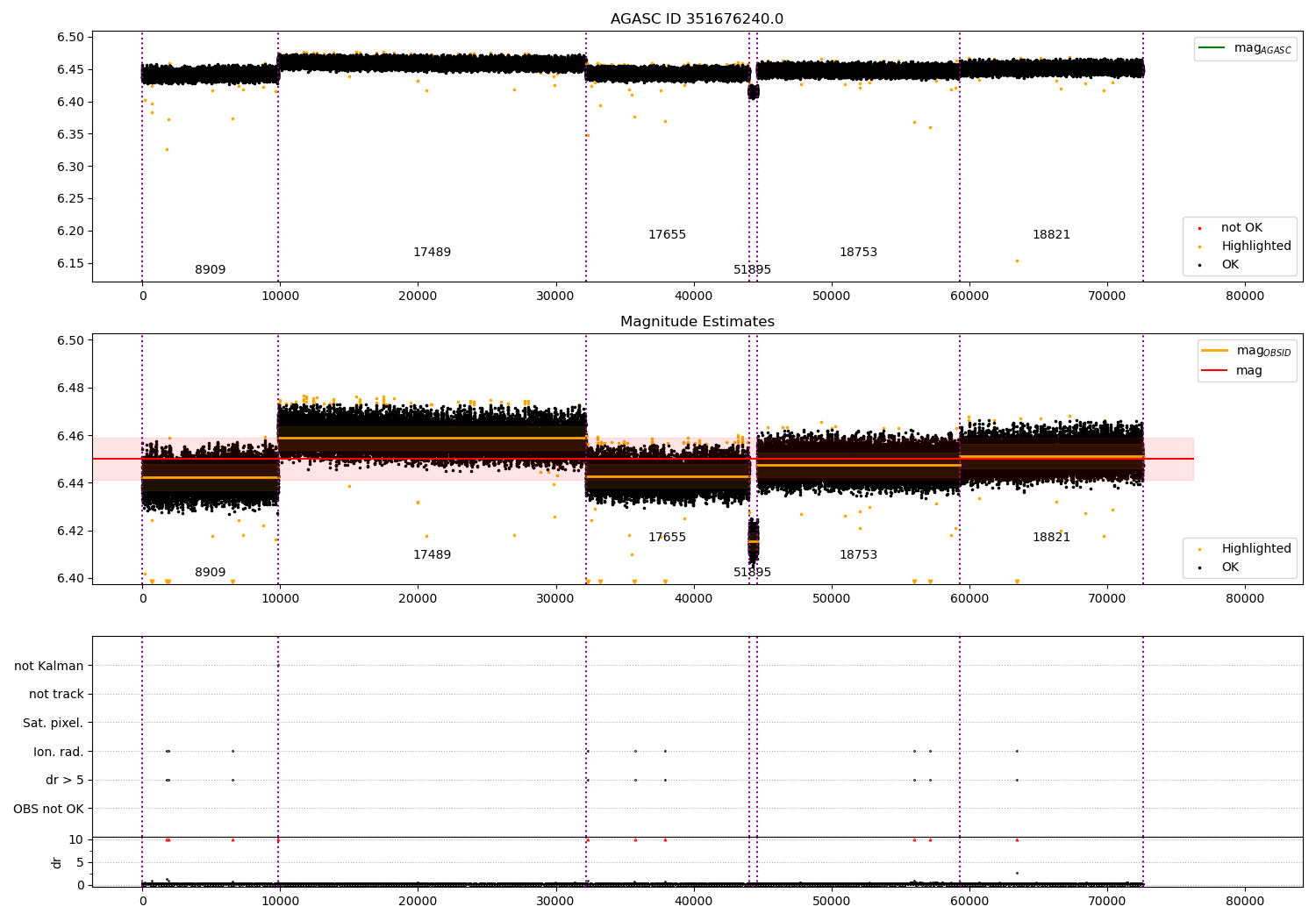Click obsid label 18753 in middle plot
This screenshot has width=1316, height=921.
point(858,555)
